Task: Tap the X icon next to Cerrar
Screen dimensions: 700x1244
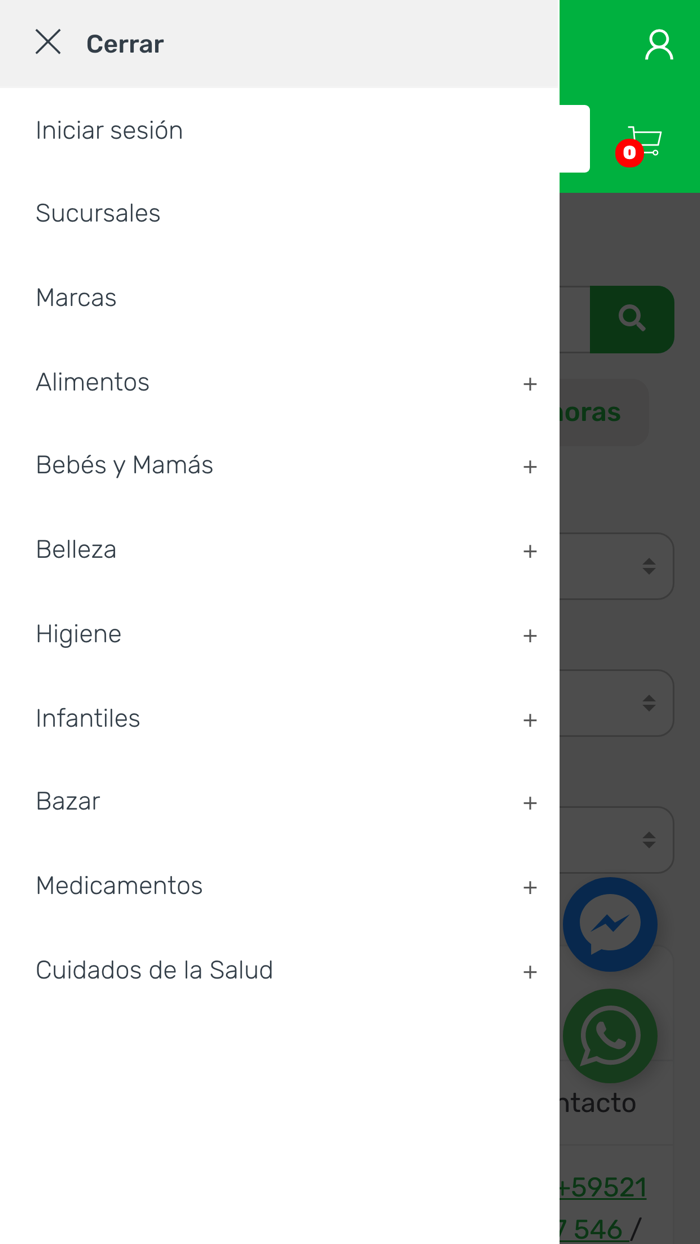Action: pyautogui.click(x=48, y=43)
